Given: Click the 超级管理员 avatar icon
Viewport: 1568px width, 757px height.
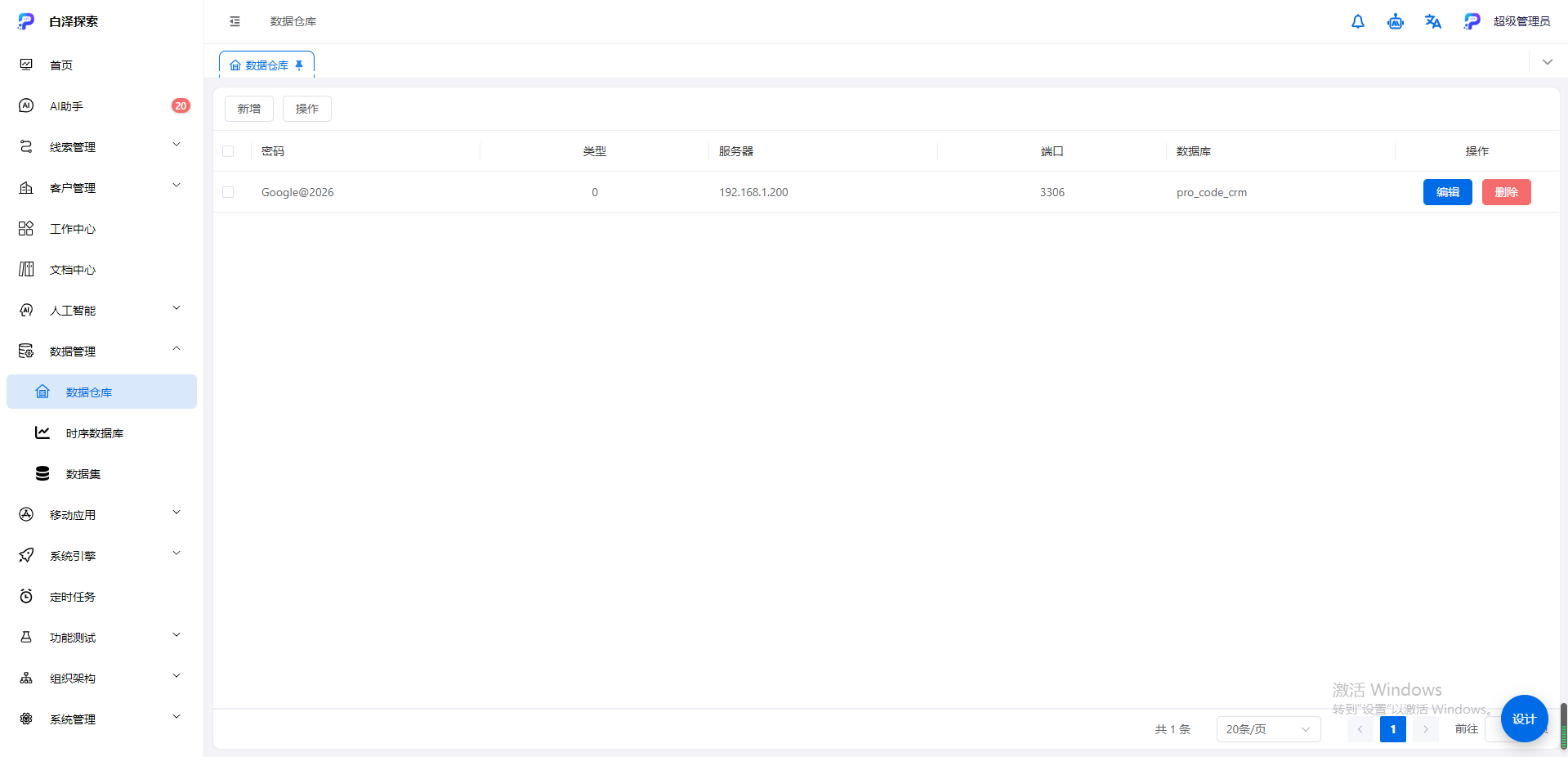Looking at the screenshot, I should coord(1472,21).
